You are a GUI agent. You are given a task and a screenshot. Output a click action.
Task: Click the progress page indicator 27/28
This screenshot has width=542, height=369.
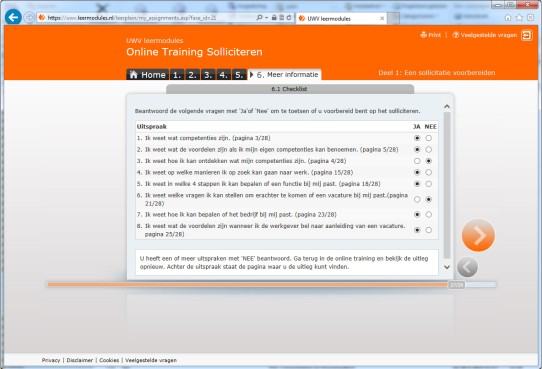click(457, 285)
